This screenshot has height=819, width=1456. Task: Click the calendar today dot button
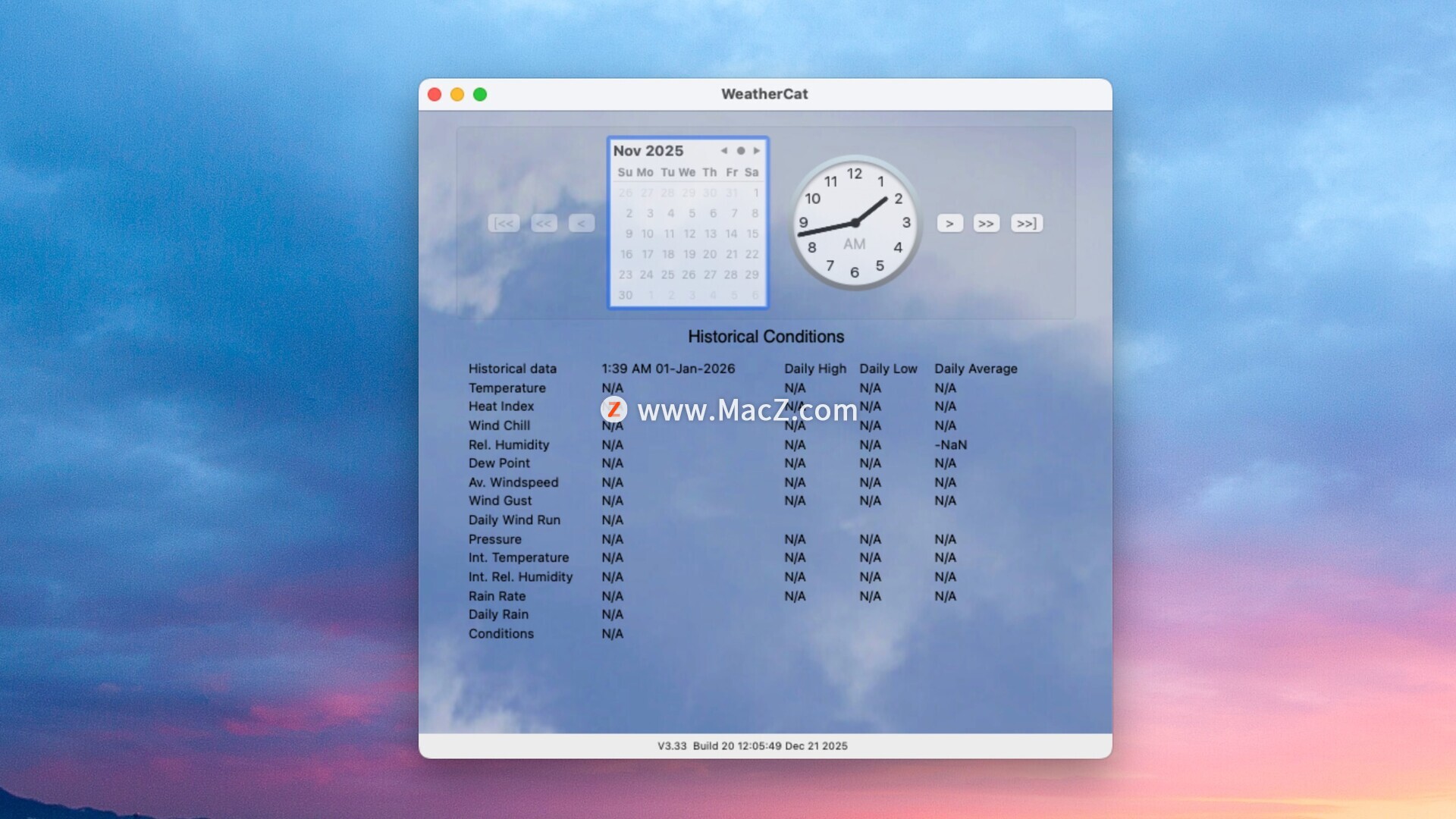tap(741, 151)
